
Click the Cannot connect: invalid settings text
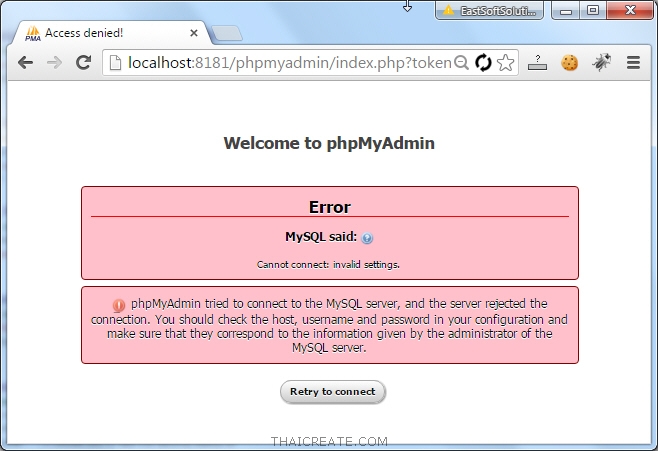coord(328,265)
